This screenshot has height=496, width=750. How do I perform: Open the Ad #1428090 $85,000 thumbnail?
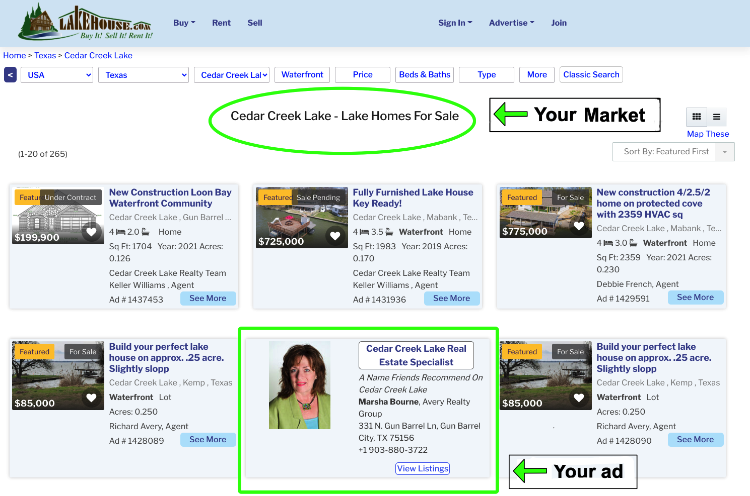click(545, 375)
